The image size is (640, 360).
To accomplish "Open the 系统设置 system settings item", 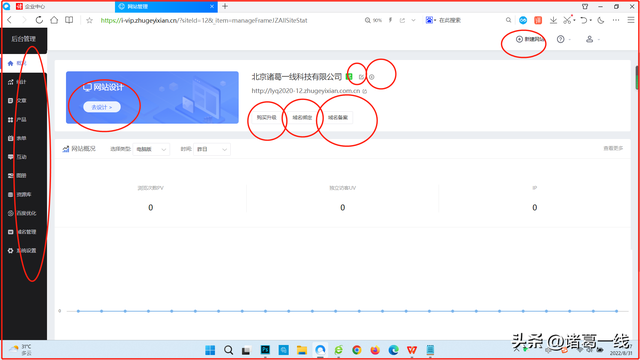I will click(x=23, y=251).
